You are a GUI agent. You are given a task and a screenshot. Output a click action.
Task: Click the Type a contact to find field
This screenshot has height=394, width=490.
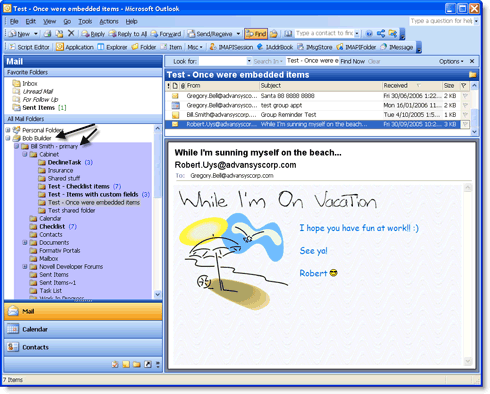coord(324,33)
